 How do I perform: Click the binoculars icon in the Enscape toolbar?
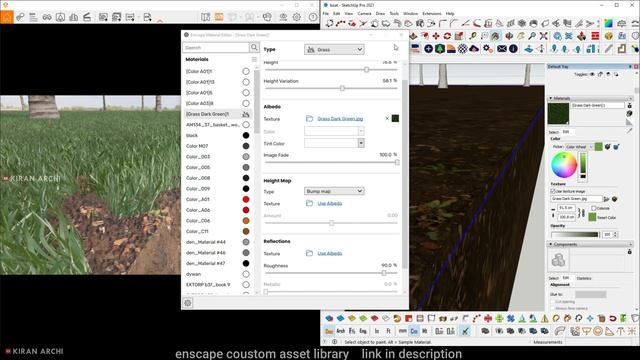(47, 17)
